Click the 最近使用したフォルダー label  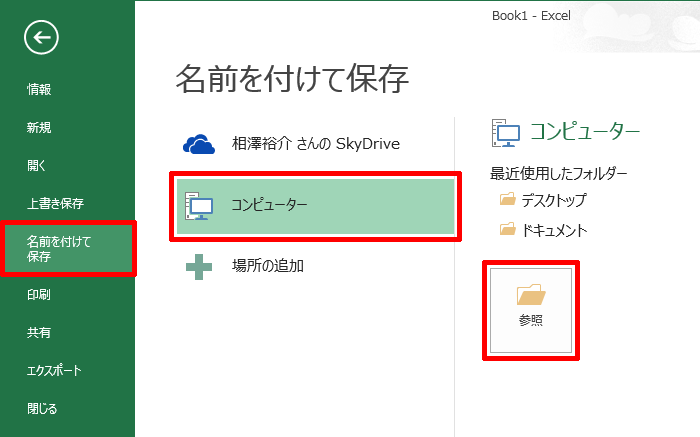coord(558,173)
